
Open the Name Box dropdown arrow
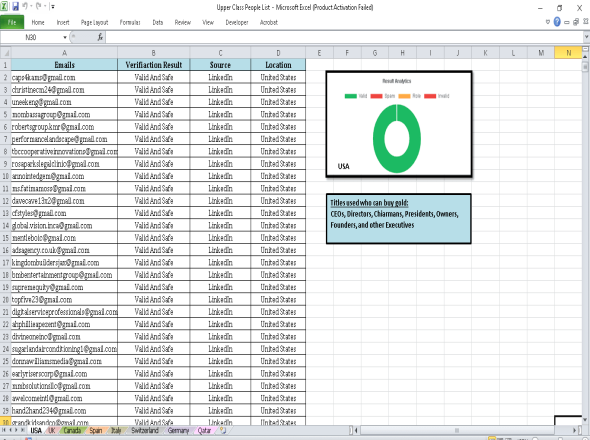click(x=65, y=37)
